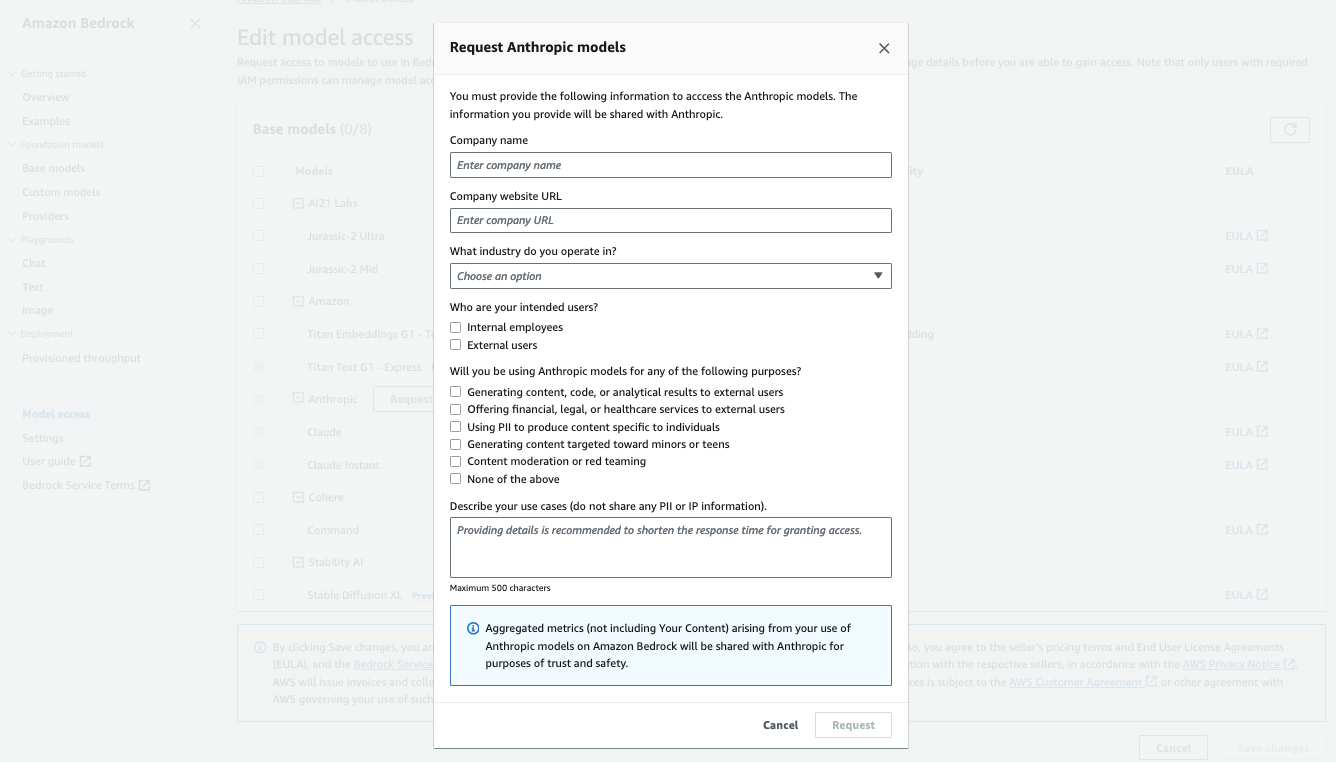
Task: Check the External users checkbox
Action: point(456,345)
